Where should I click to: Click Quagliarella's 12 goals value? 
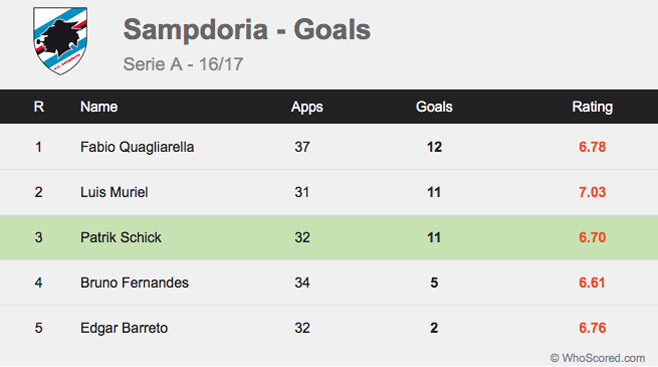coord(434,147)
